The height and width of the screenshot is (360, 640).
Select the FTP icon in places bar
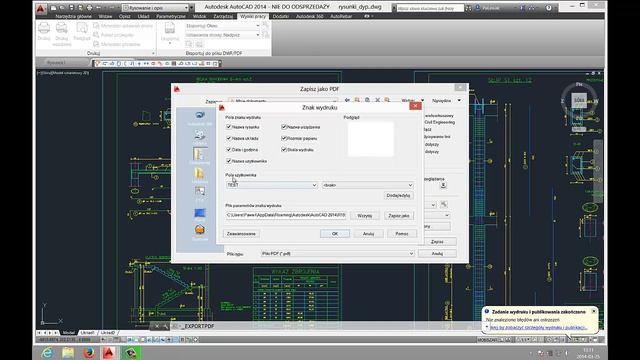tap(200, 191)
